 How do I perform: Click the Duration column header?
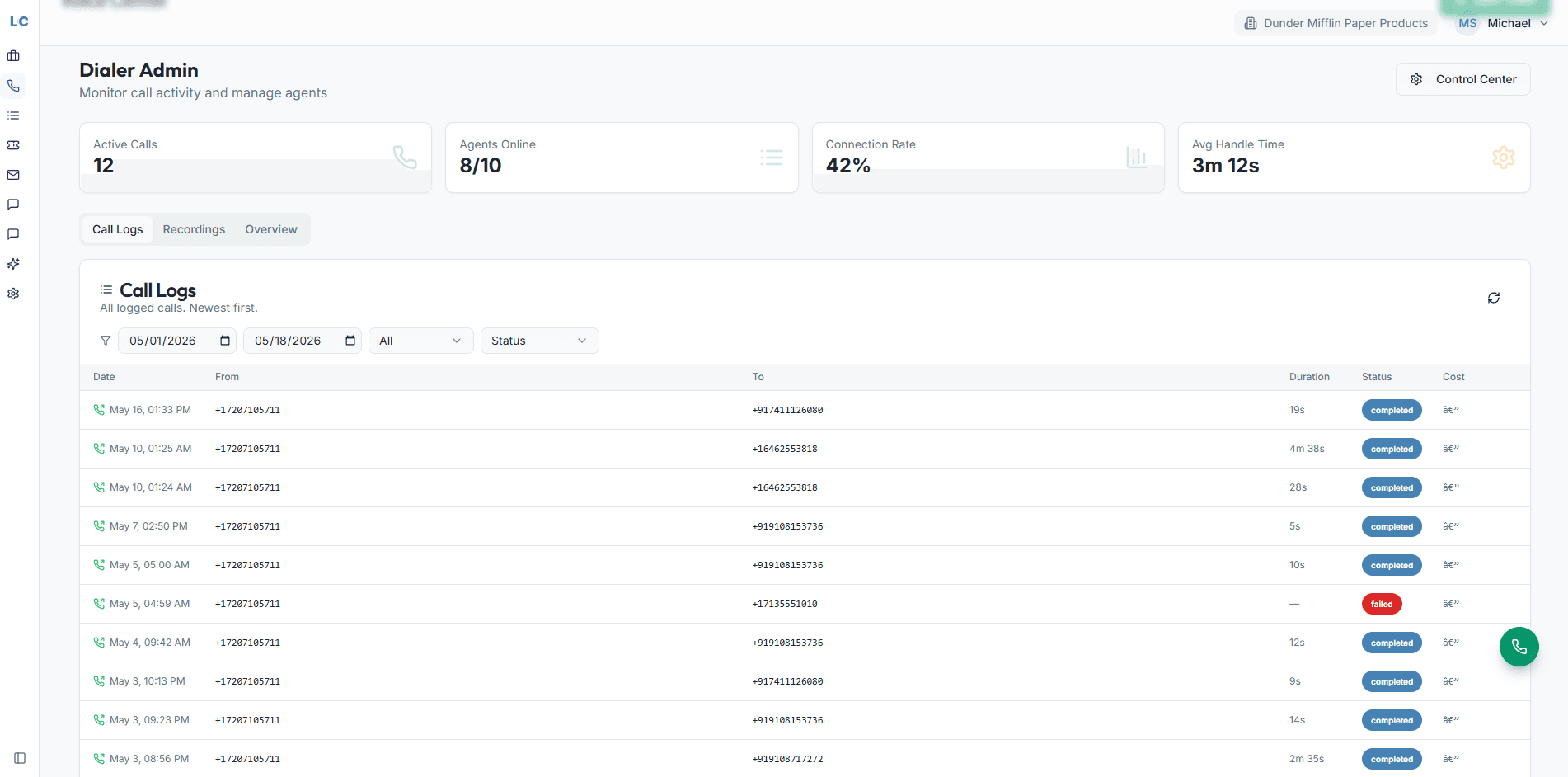tap(1309, 377)
